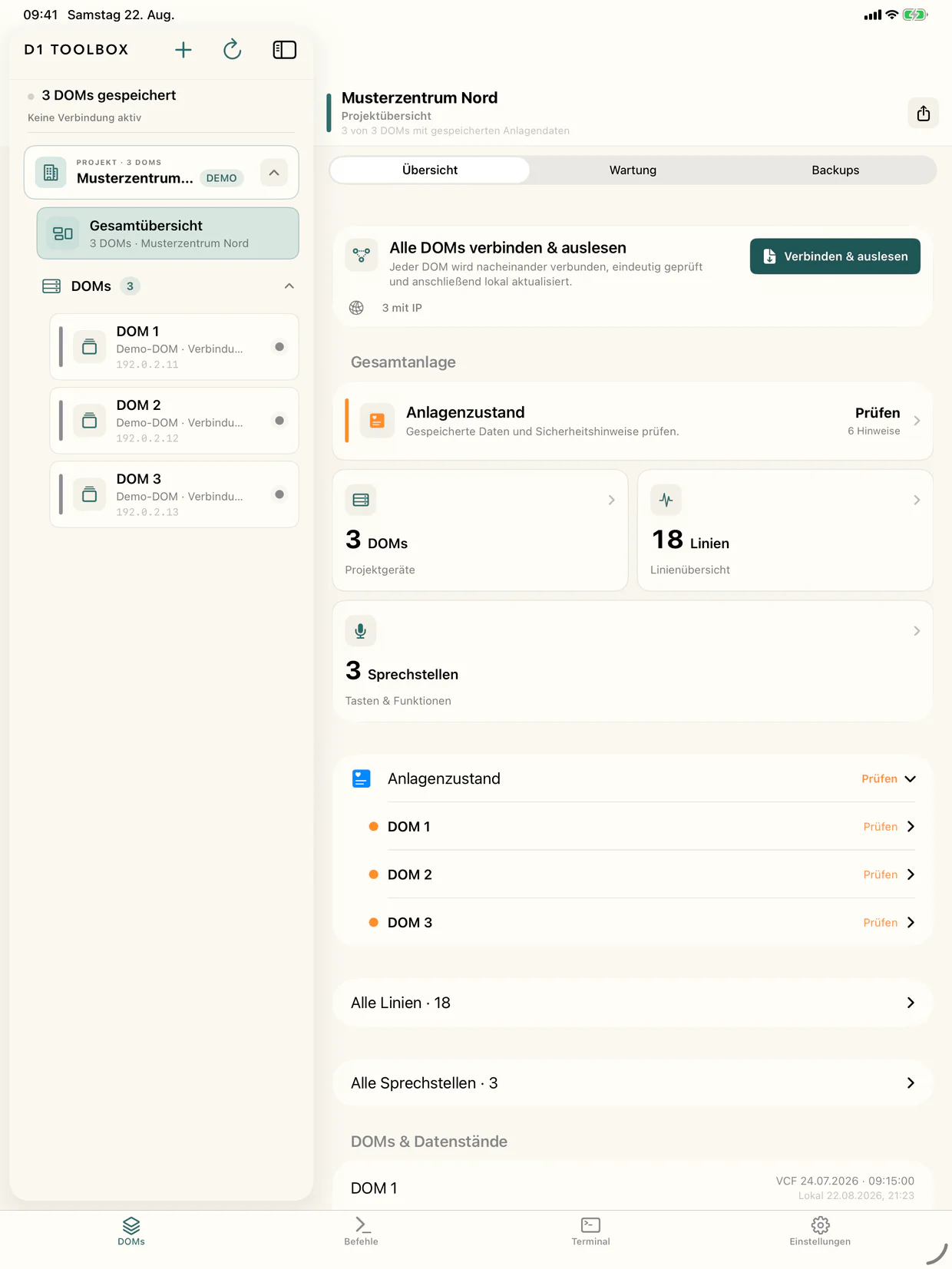Check battery icon in status bar
Viewport: 952px width, 1269px height.
[915, 15]
